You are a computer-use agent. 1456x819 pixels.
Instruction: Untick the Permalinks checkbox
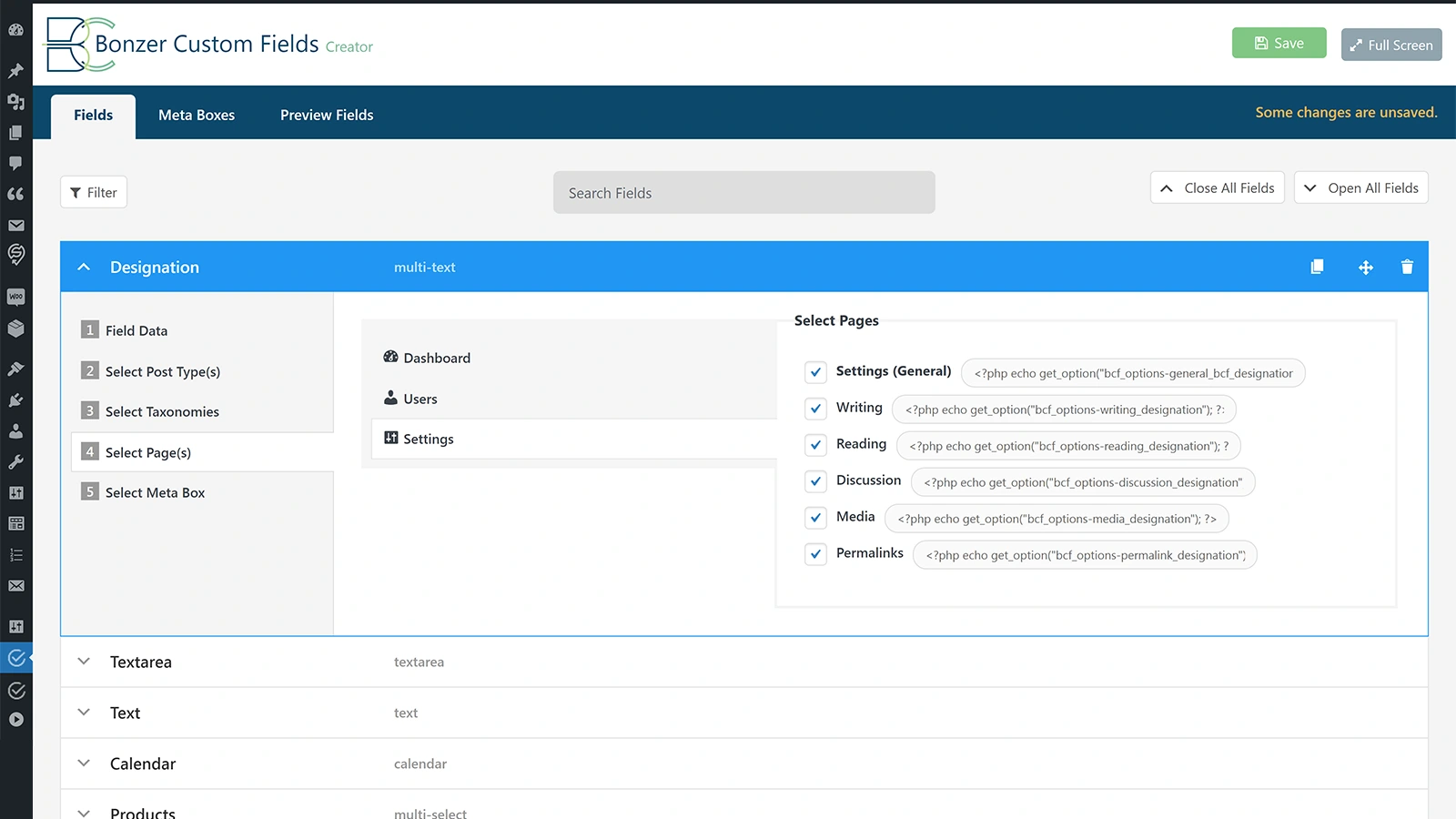[x=815, y=554]
